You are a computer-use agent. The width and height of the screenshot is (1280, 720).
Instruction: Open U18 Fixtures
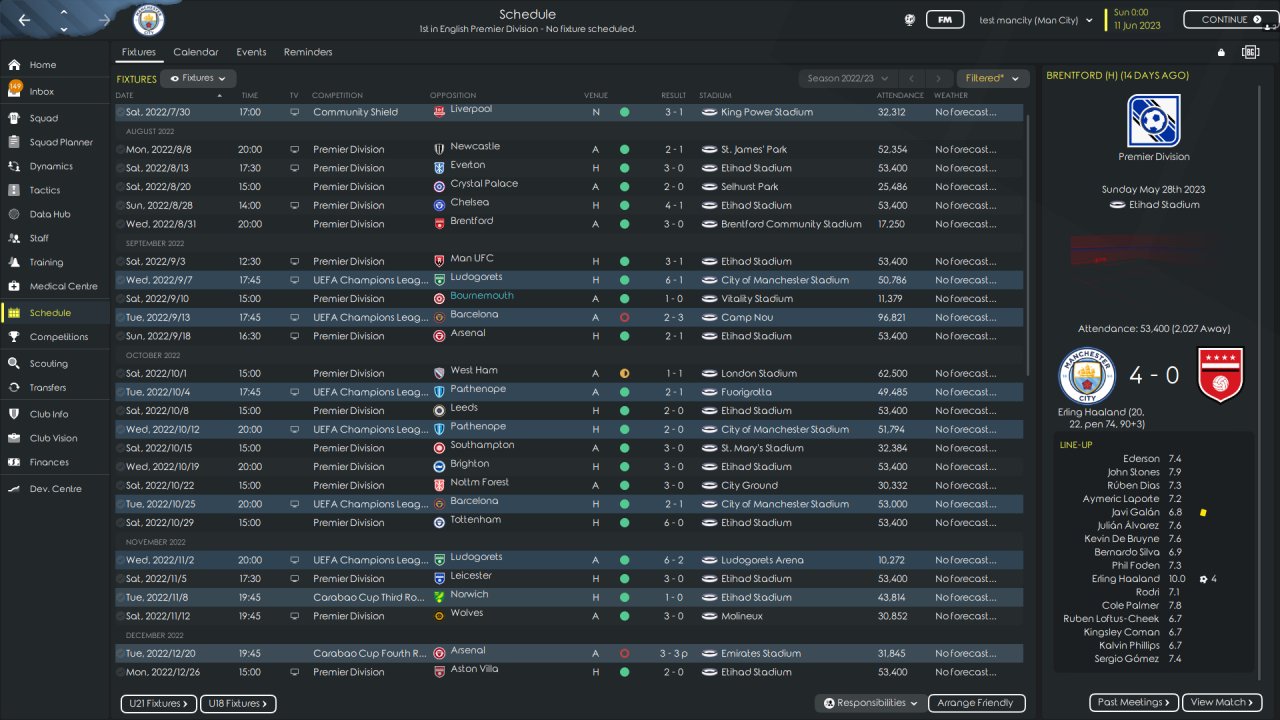tap(238, 704)
